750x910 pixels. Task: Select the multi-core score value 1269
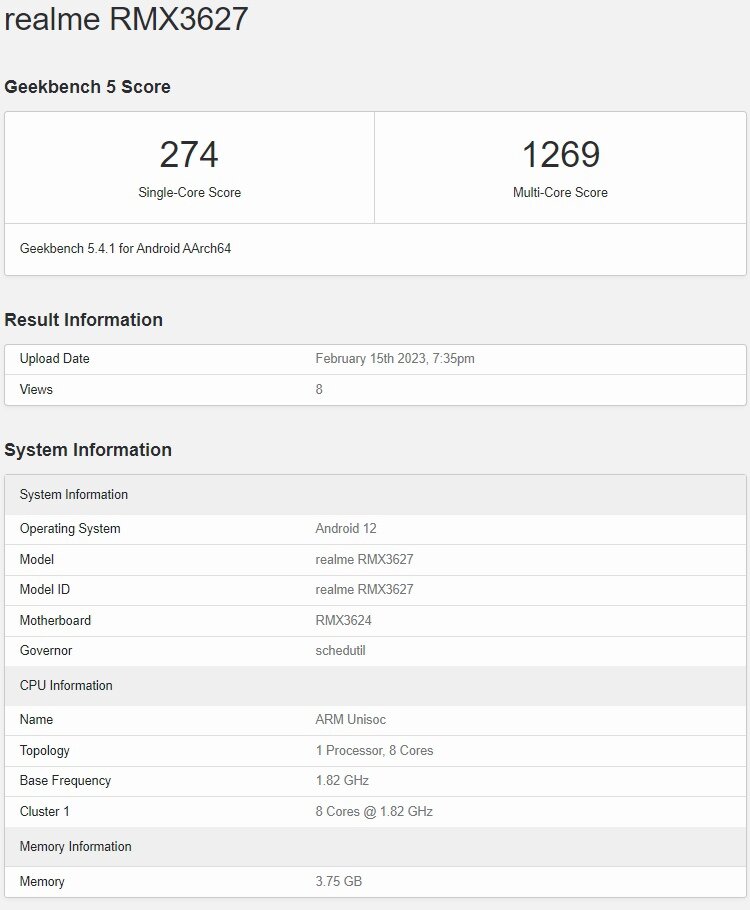(x=561, y=154)
